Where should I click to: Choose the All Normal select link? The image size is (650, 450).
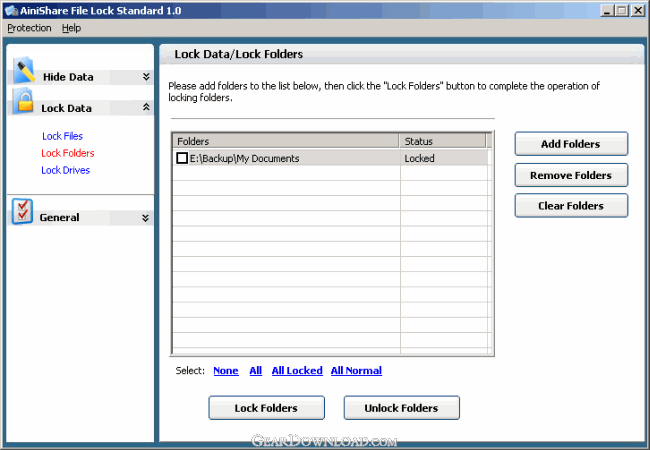tap(357, 370)
